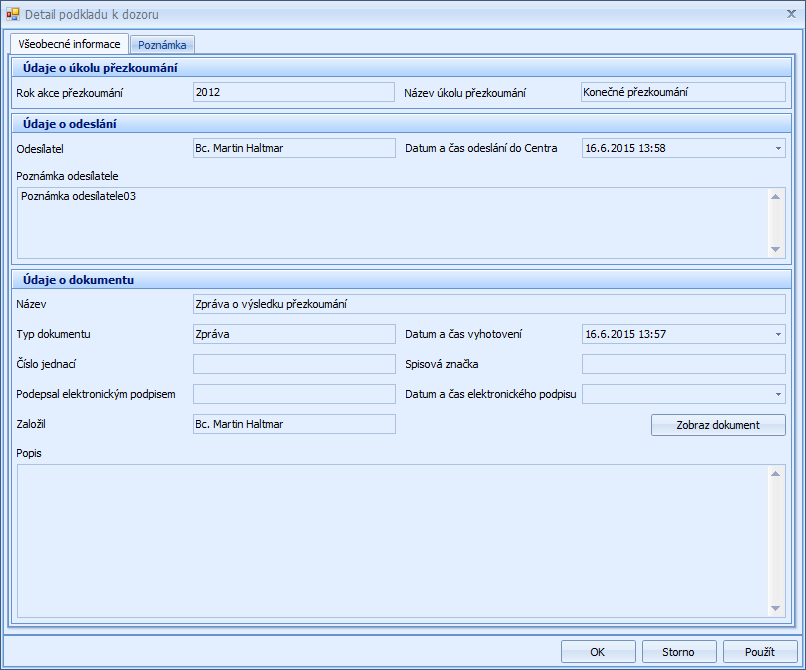Click the Rok akce přezkoumání field
The height and width of the screenshot is (670, 806).
[x=294, y=92]
